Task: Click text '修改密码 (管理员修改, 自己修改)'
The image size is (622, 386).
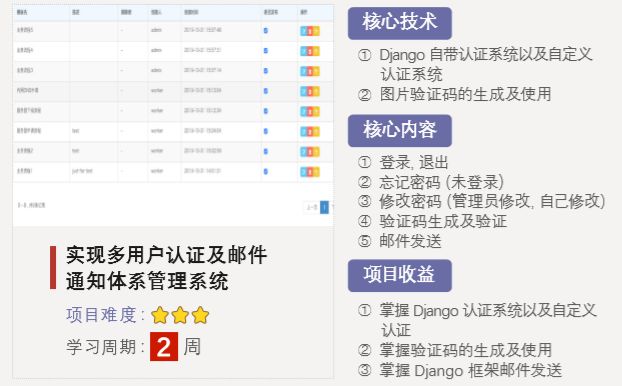Action: point(492,201)
